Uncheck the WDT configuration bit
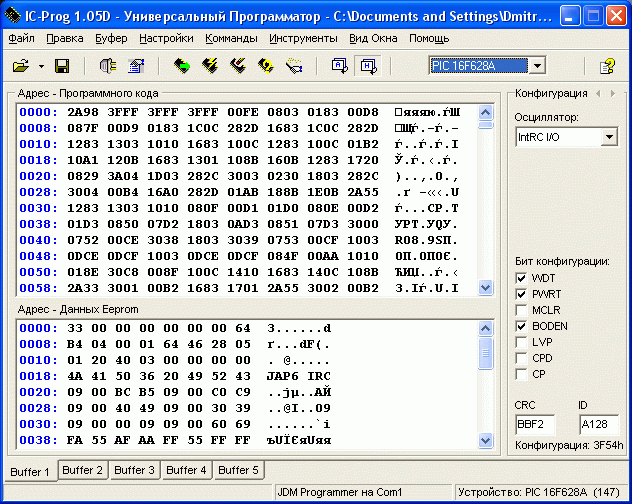The image size is (632, 504). [521, 278]
